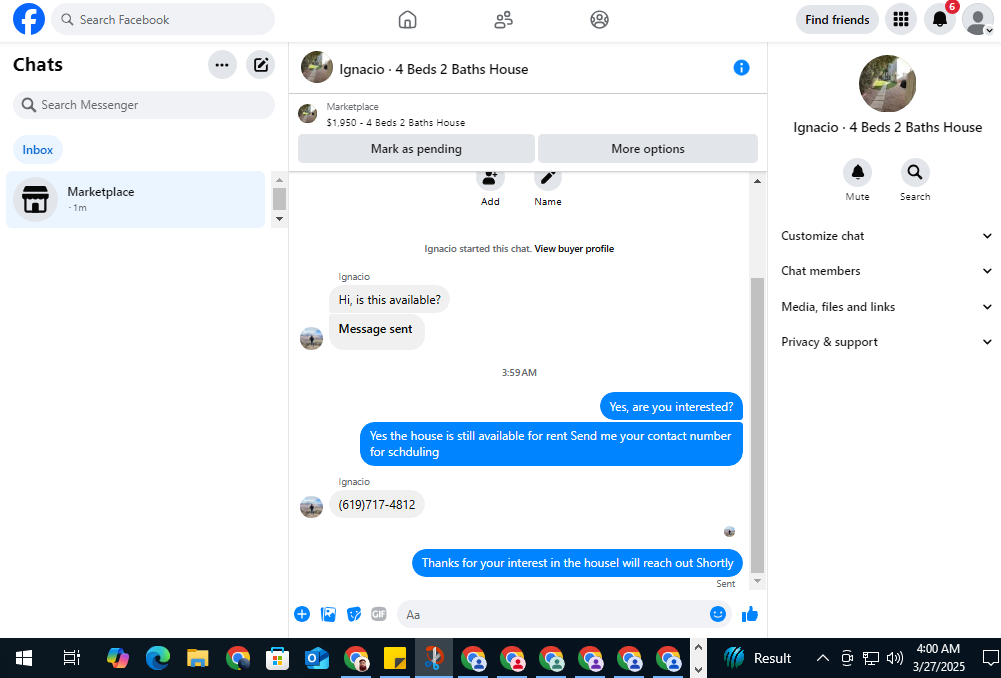Click the Result item in taskbar

pos(756,658)
